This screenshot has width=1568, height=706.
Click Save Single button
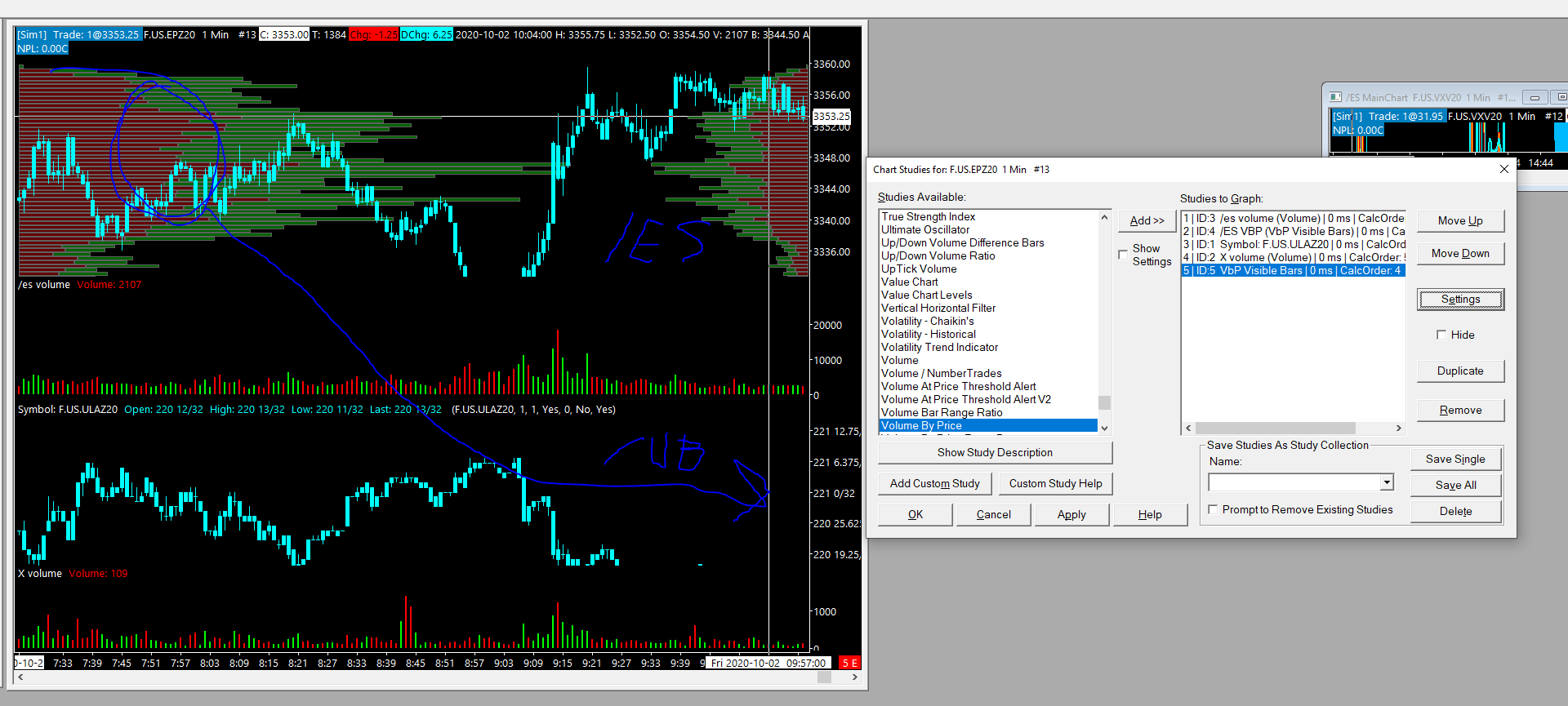click(x=1455, y=459)
